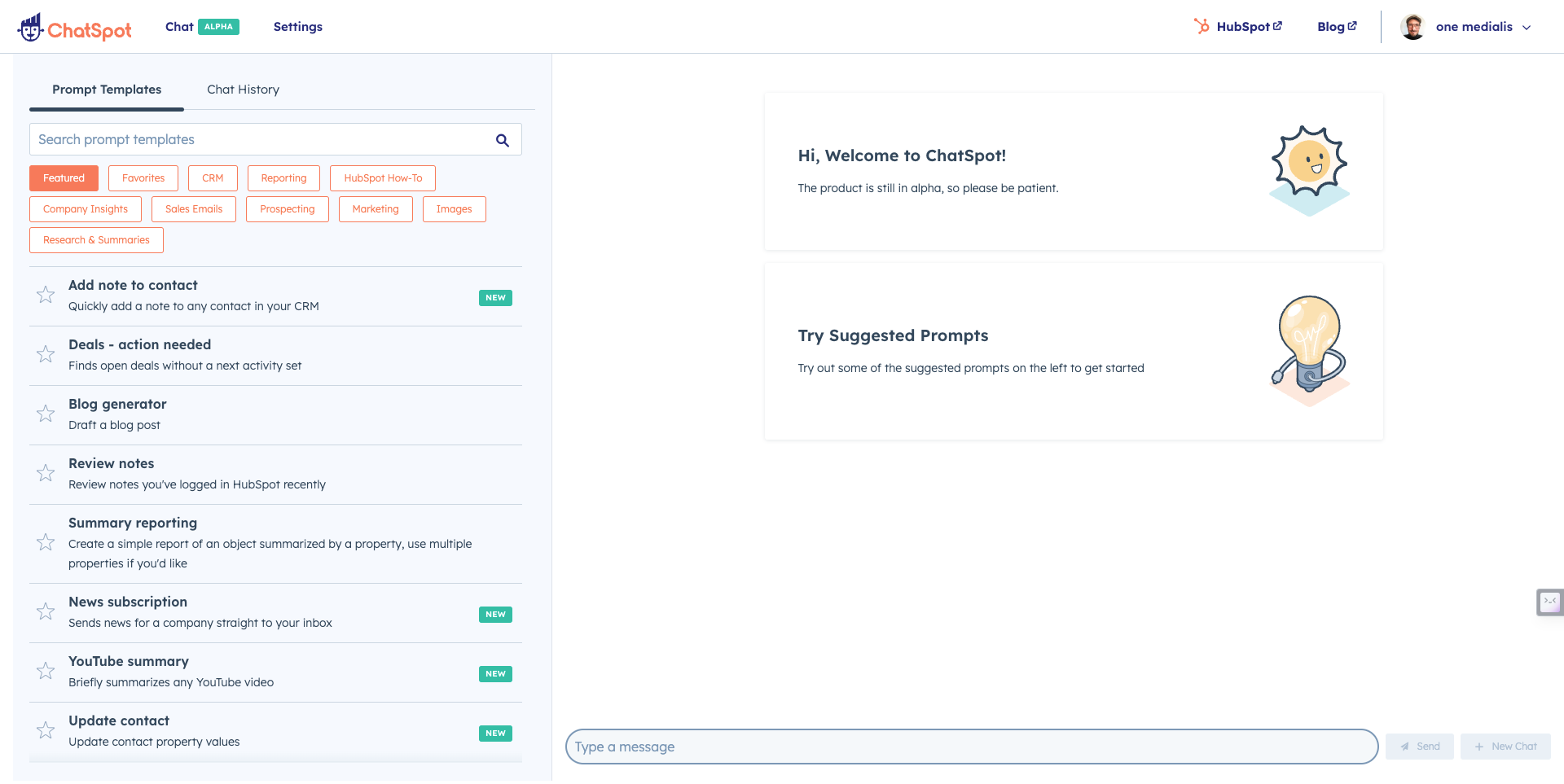Start a New Chat

pos(1505,747)
